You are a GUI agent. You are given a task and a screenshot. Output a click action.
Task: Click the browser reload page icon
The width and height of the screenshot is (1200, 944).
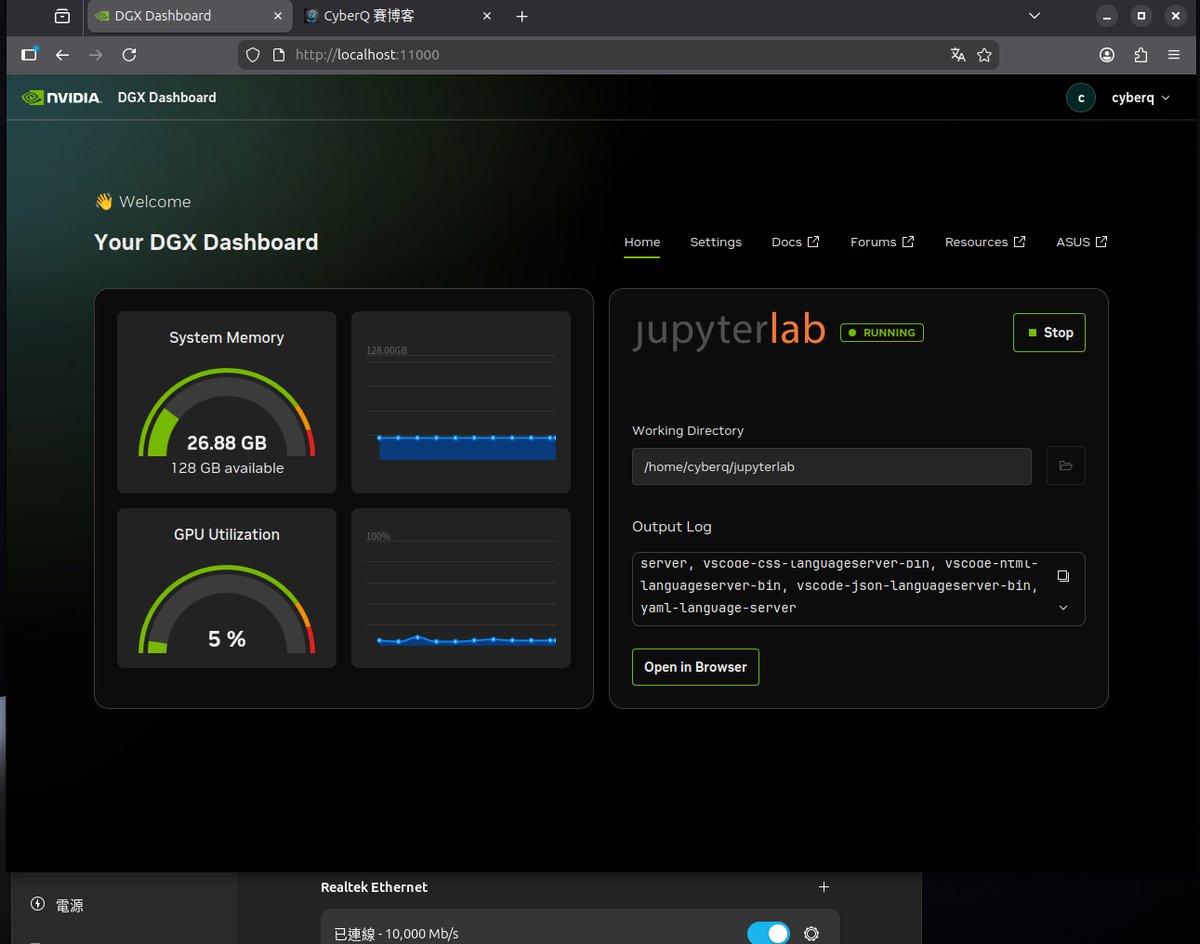point(129,55)
